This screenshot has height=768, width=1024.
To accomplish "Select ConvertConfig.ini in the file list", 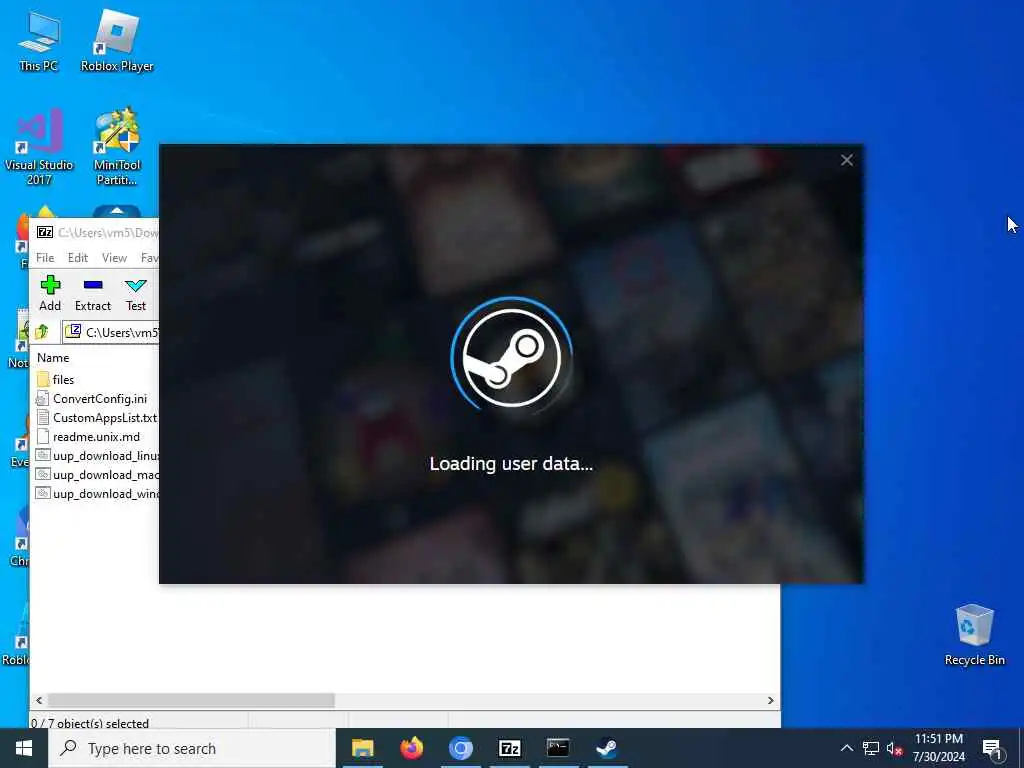I will [92, 398].
